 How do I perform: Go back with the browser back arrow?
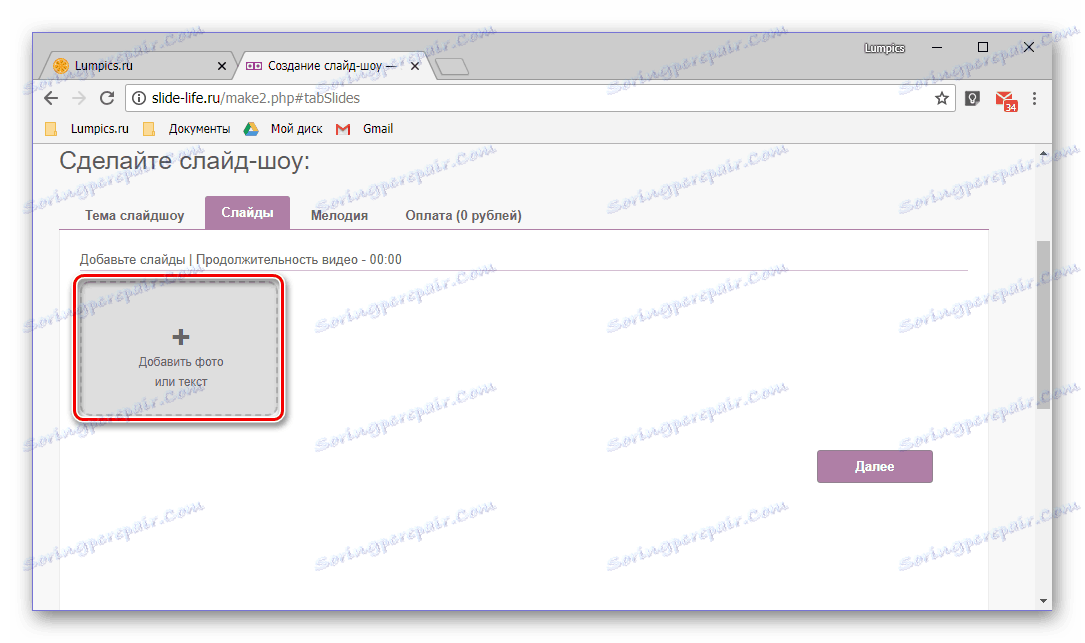(51, 98)
